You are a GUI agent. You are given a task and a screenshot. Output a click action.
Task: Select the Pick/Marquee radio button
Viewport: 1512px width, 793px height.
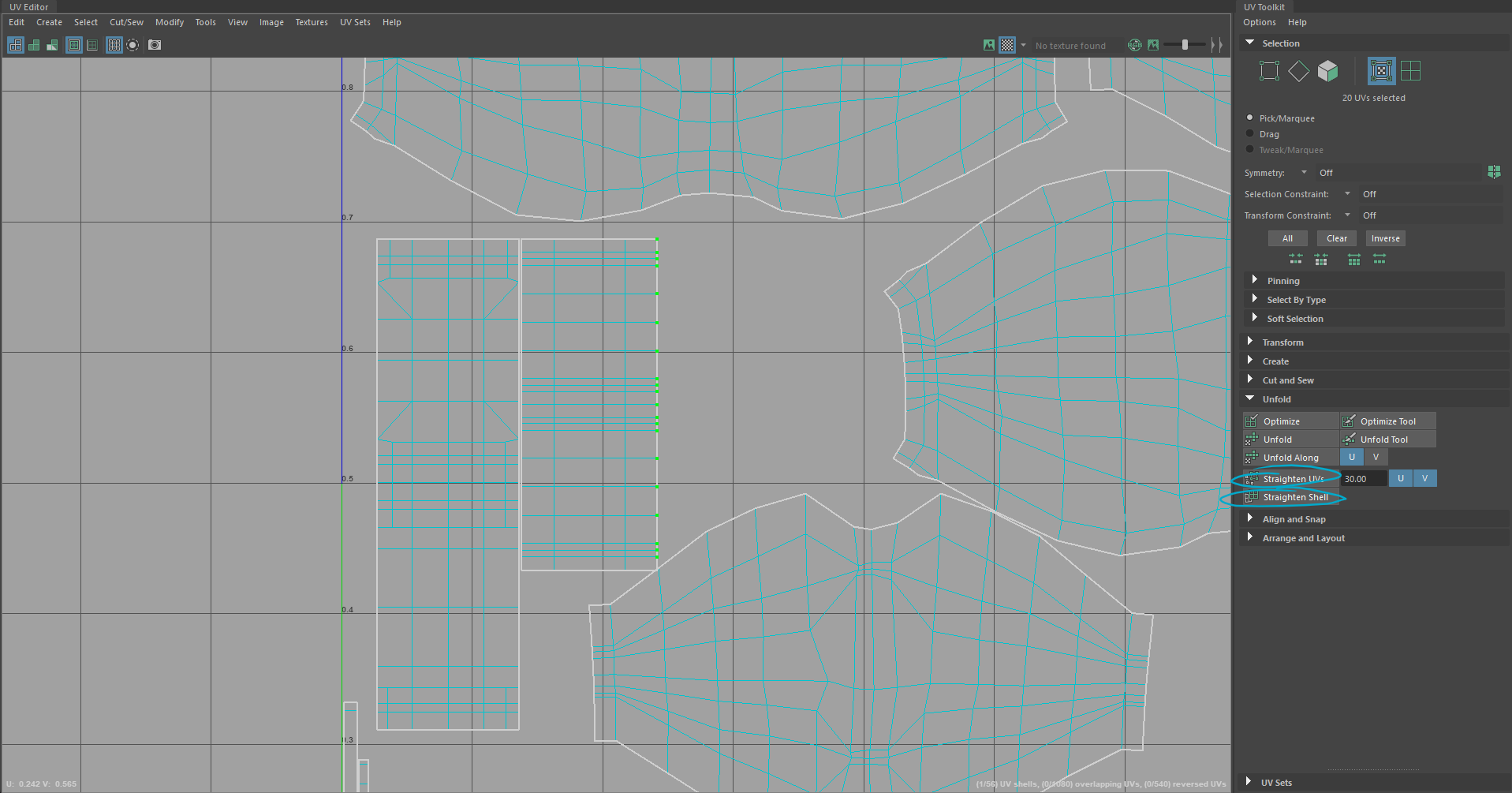[x=1250, y=118]
